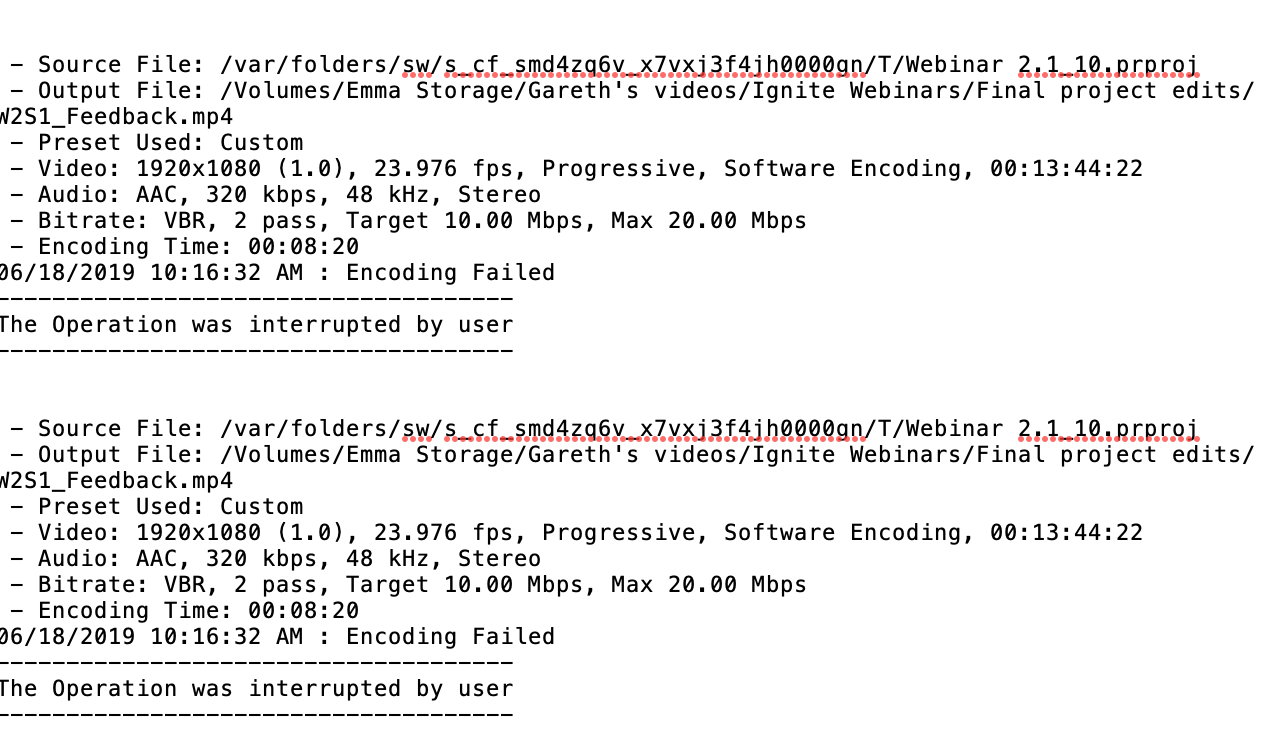This screenshot has width=1266, height=738.
Task: Click "AAC, 320 kbps" in the first Audio line
Action: (227, 195)
